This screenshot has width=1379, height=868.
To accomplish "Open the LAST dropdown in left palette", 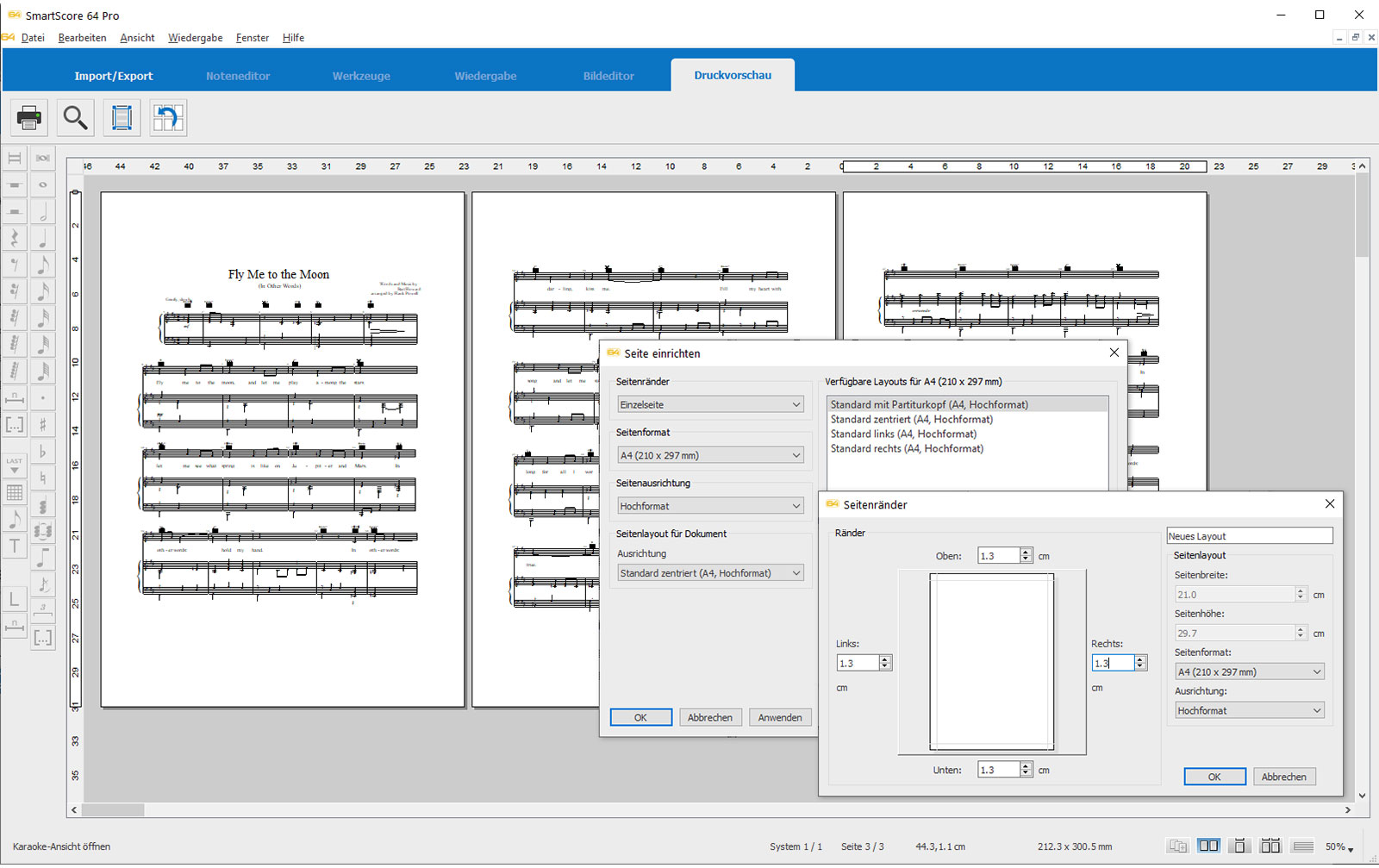I will point(15,465).
